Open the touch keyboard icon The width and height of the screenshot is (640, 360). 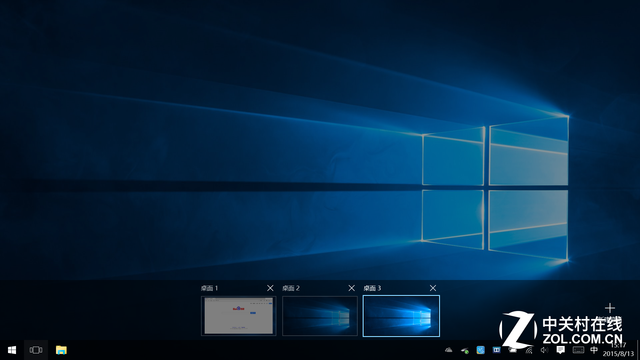click(x=578, y=350)
